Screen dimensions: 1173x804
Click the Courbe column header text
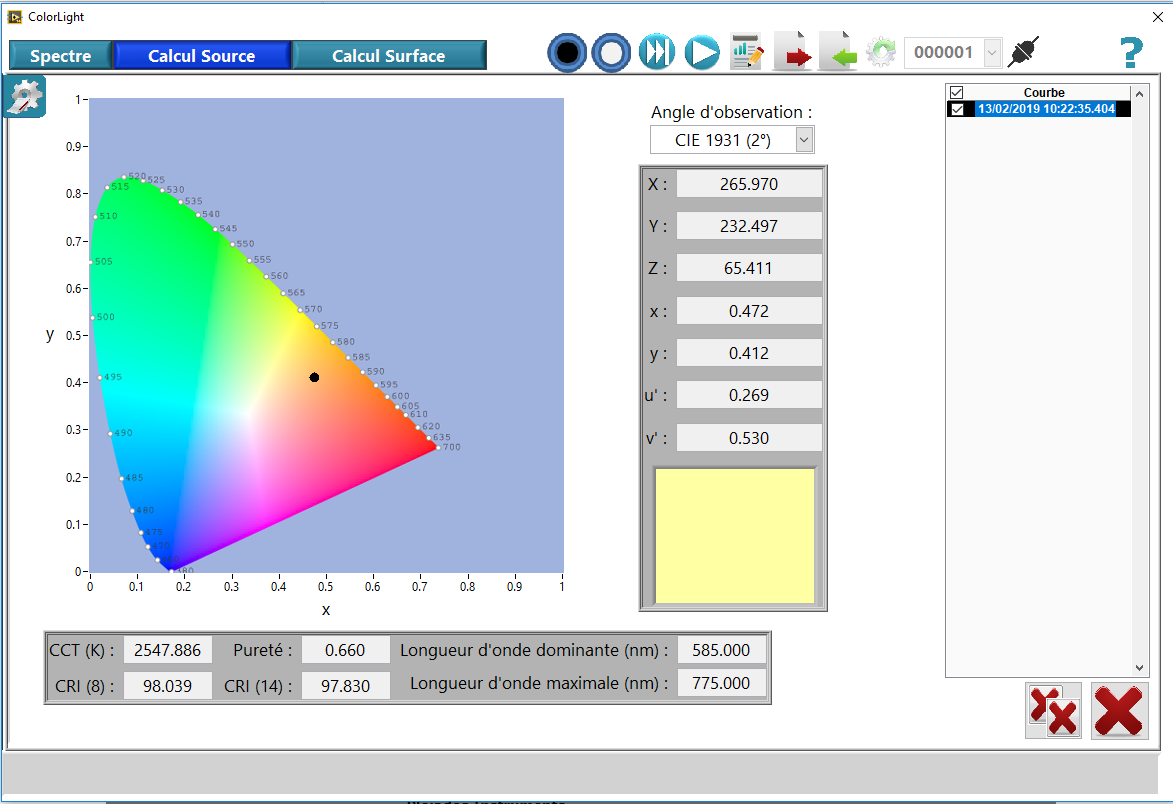pos(1044,93)
